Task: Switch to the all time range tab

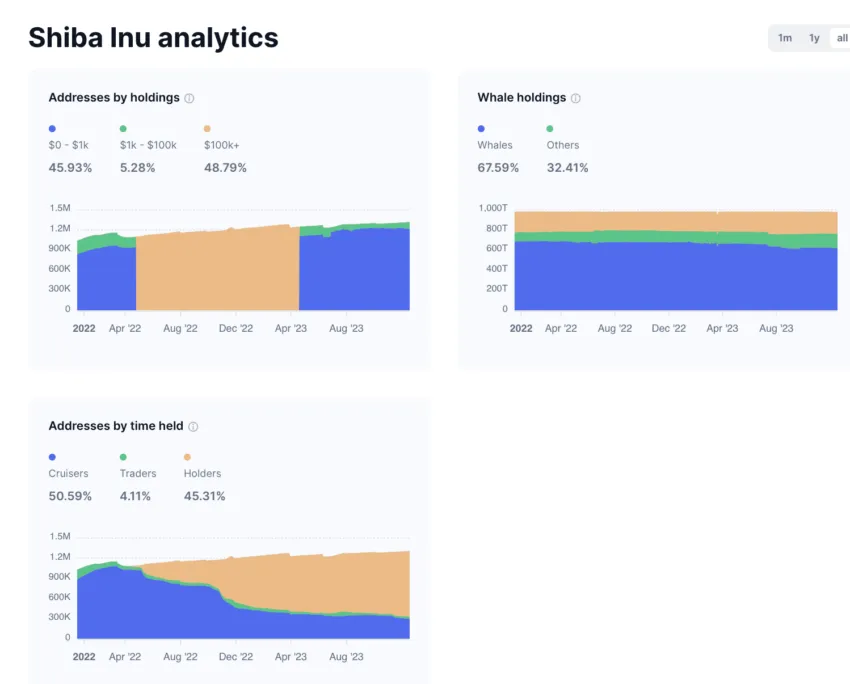Action: click(841, 38)
